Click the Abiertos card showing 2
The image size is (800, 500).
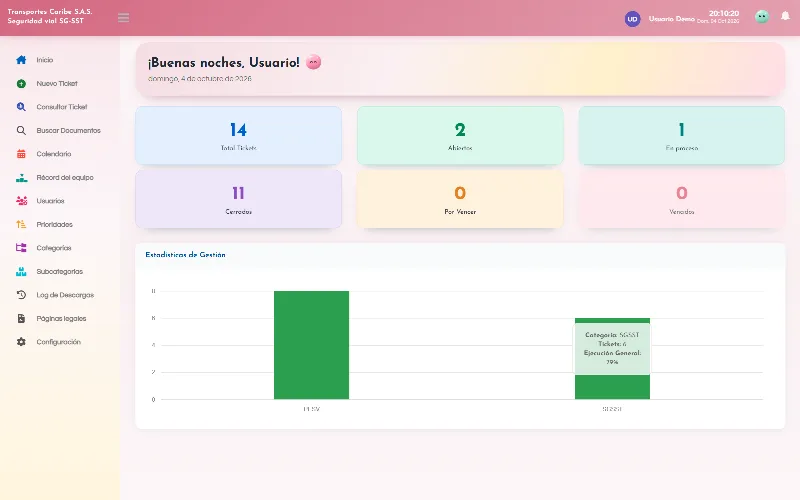pyautogui.click(x=460, y=136)
